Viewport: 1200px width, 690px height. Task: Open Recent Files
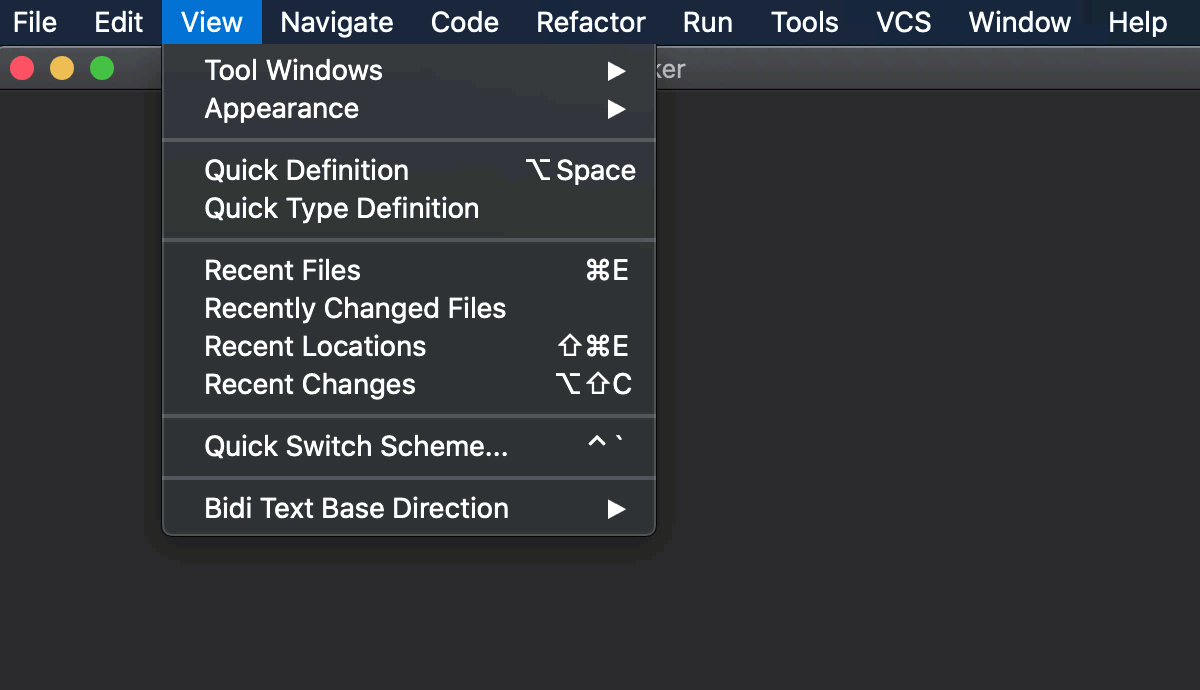coord(282,270)
